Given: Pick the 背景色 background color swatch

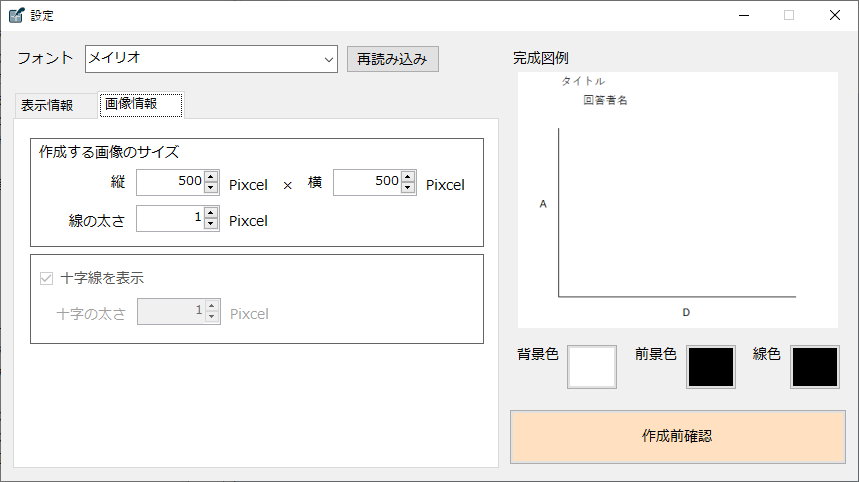Looking at the screenshot, I should [592, 367].
